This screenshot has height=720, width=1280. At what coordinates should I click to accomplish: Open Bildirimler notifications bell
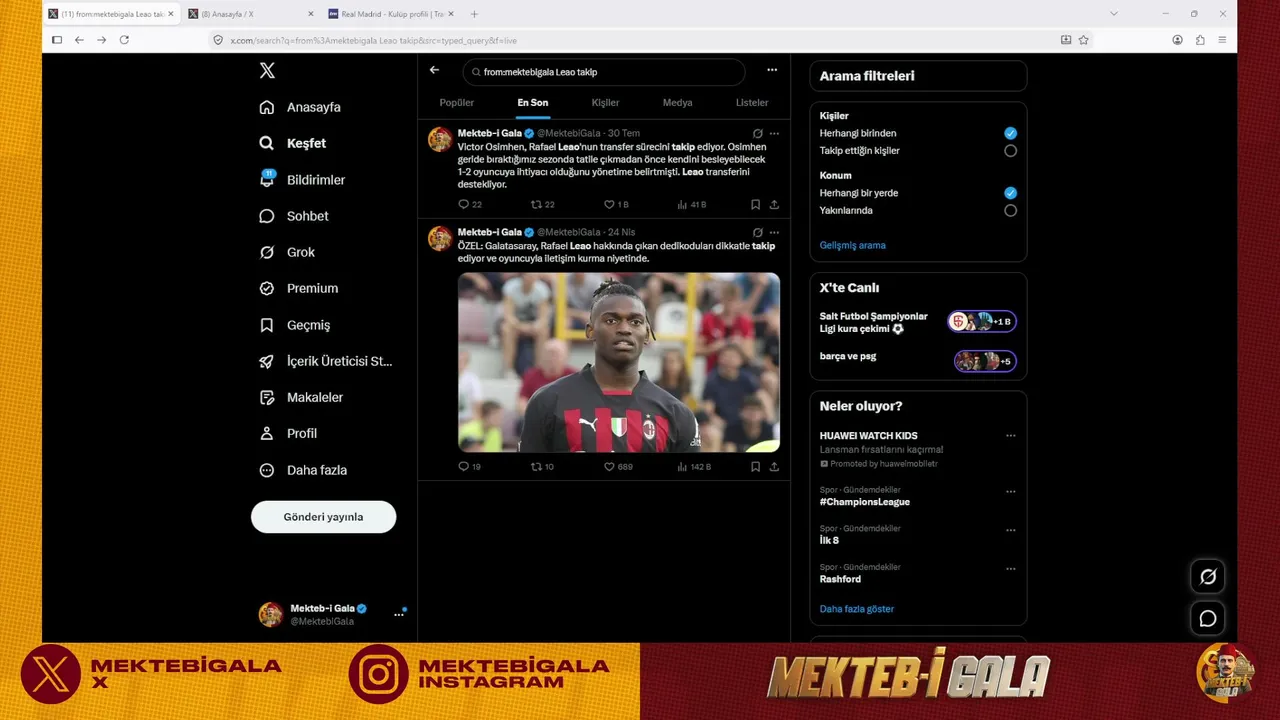(267, 180)
